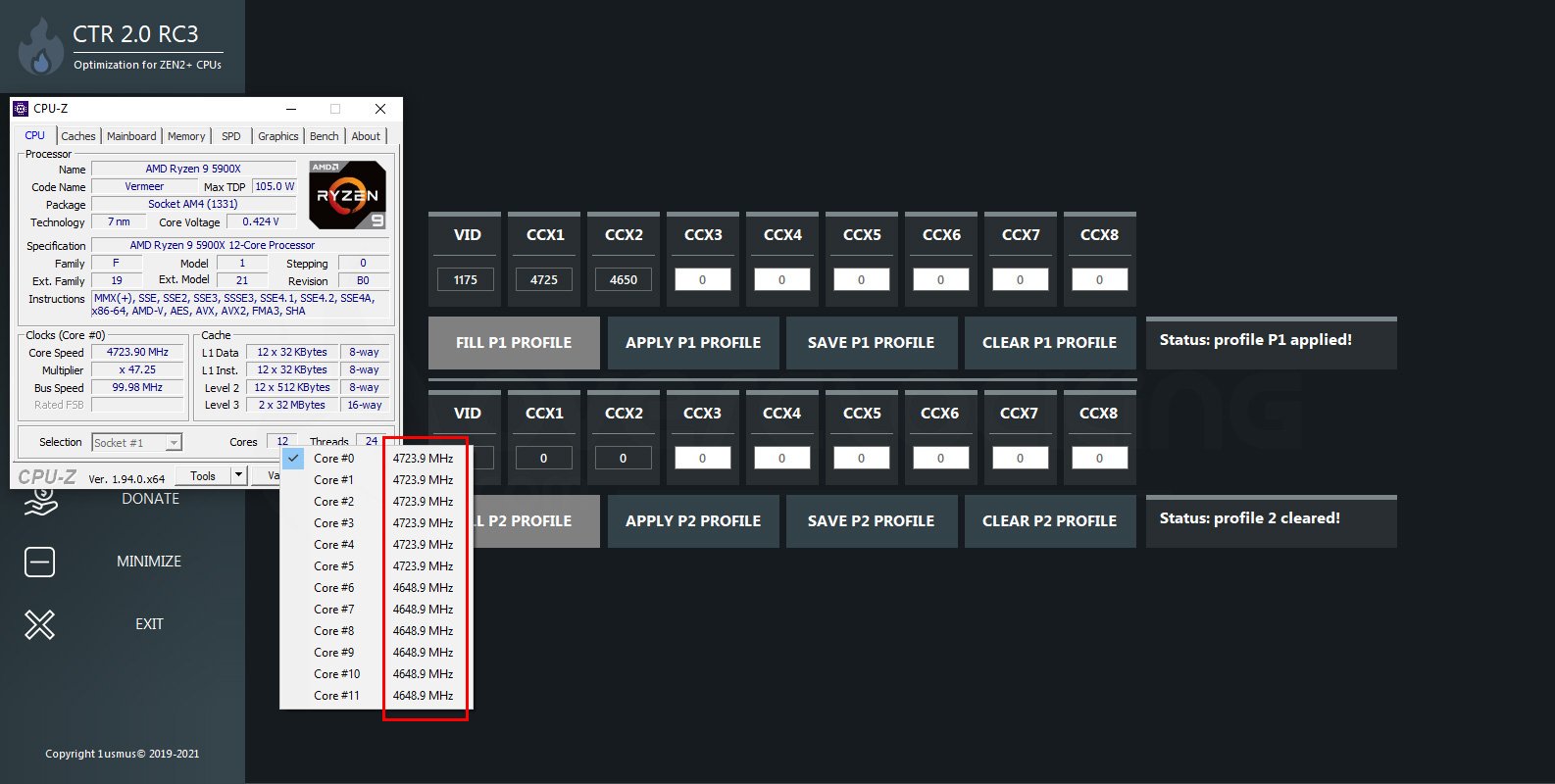Click the Ryzen 9 logo in CPU-Z
The width and height of the screenshot is (1555, 784).
point(347,195)
